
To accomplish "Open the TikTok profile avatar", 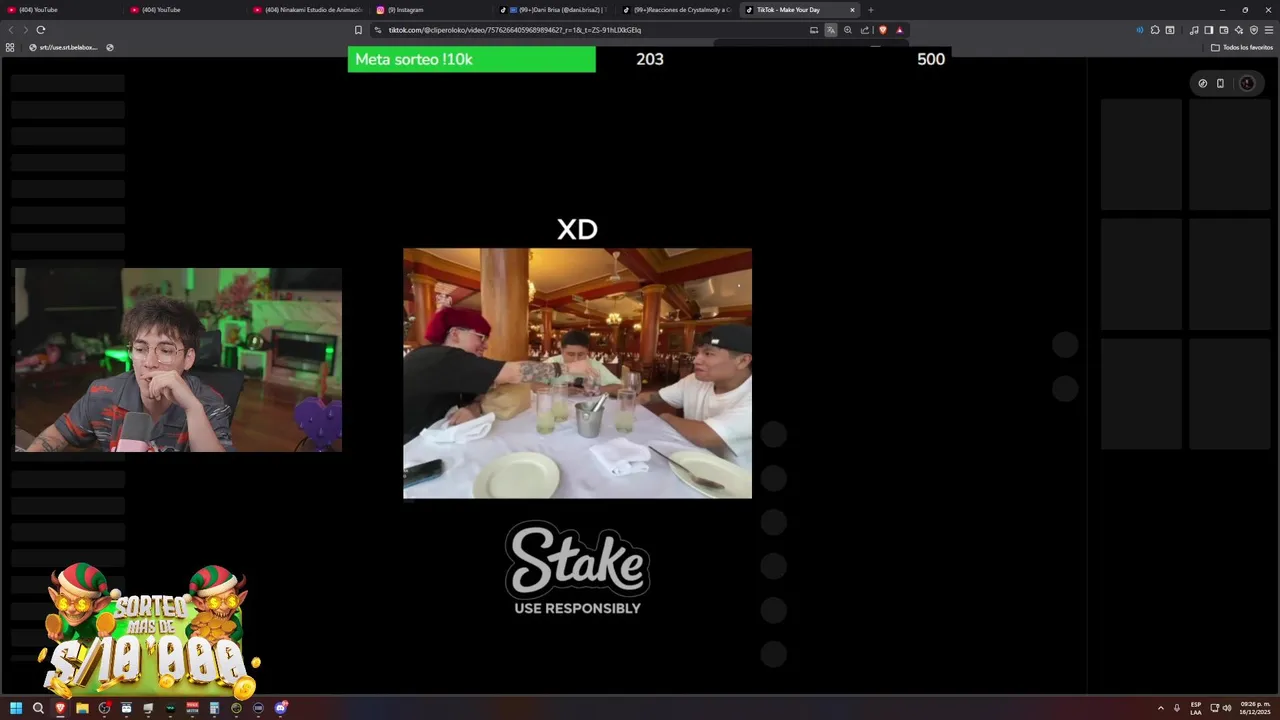I will coord(1247,83).
